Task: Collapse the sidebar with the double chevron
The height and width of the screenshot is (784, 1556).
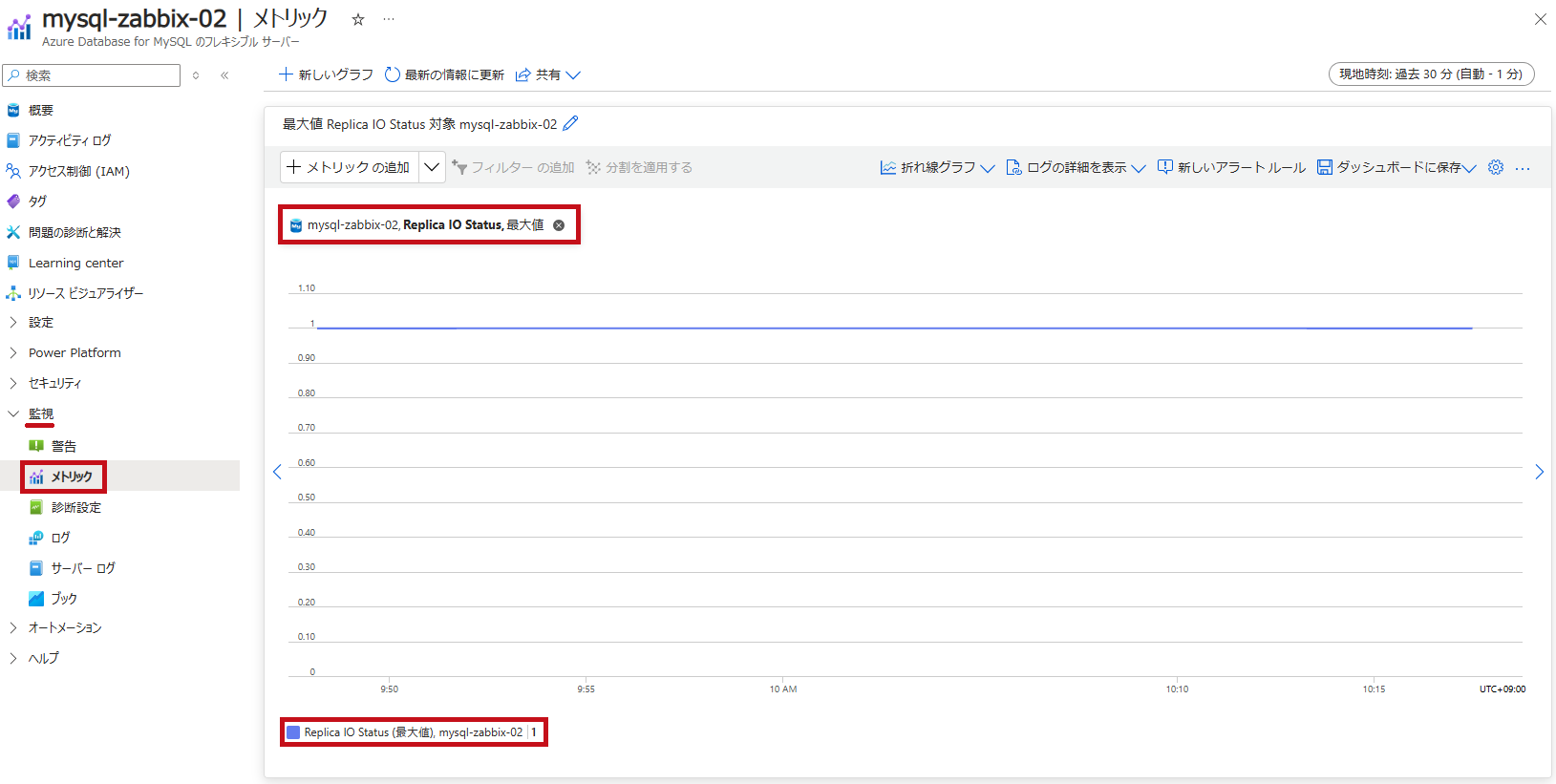Action: (x=224, y=75)
